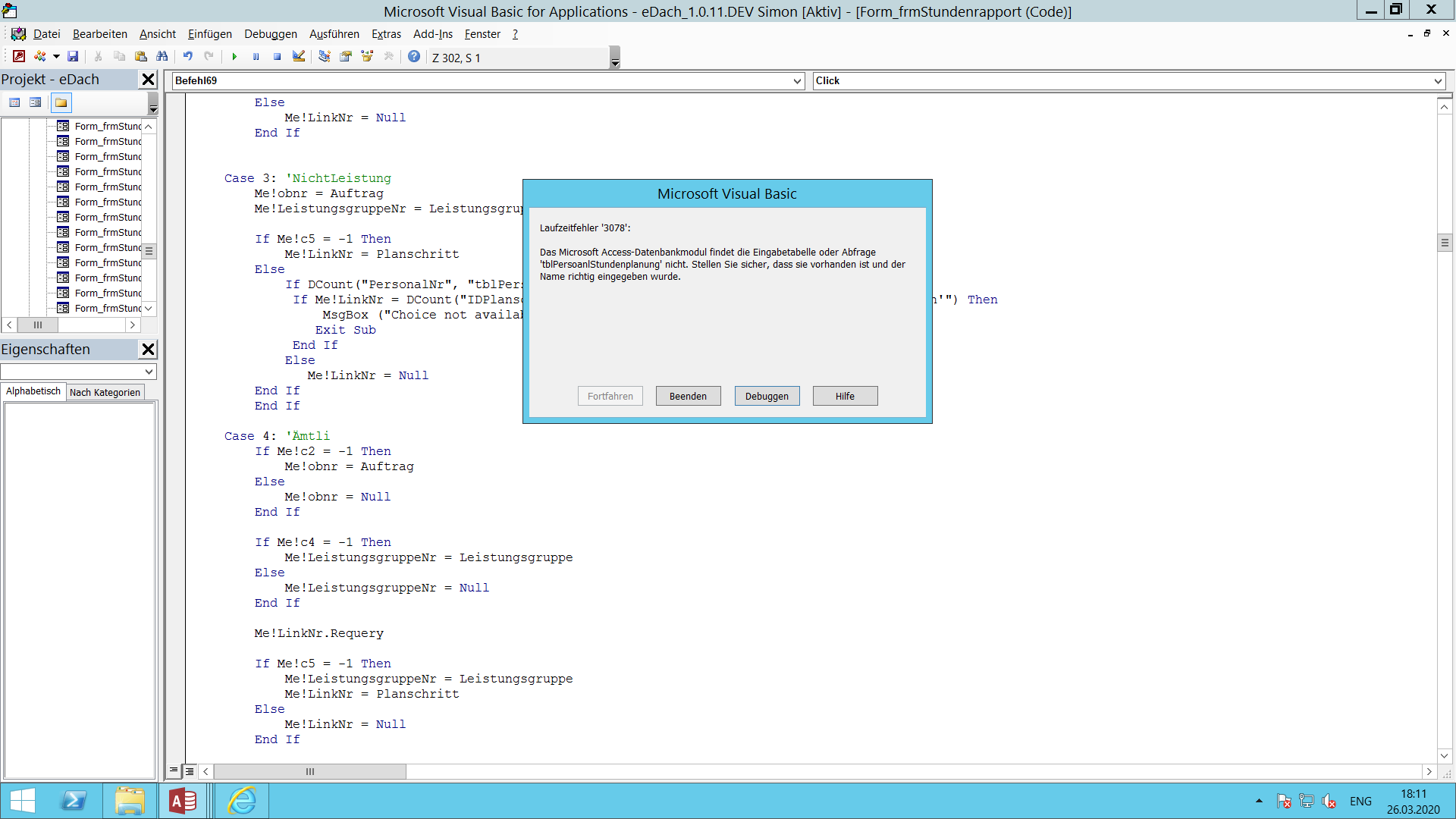Screen dimensions: 1456x819
Task: Click the Redo arrow icon
Action: coord(209,57)
